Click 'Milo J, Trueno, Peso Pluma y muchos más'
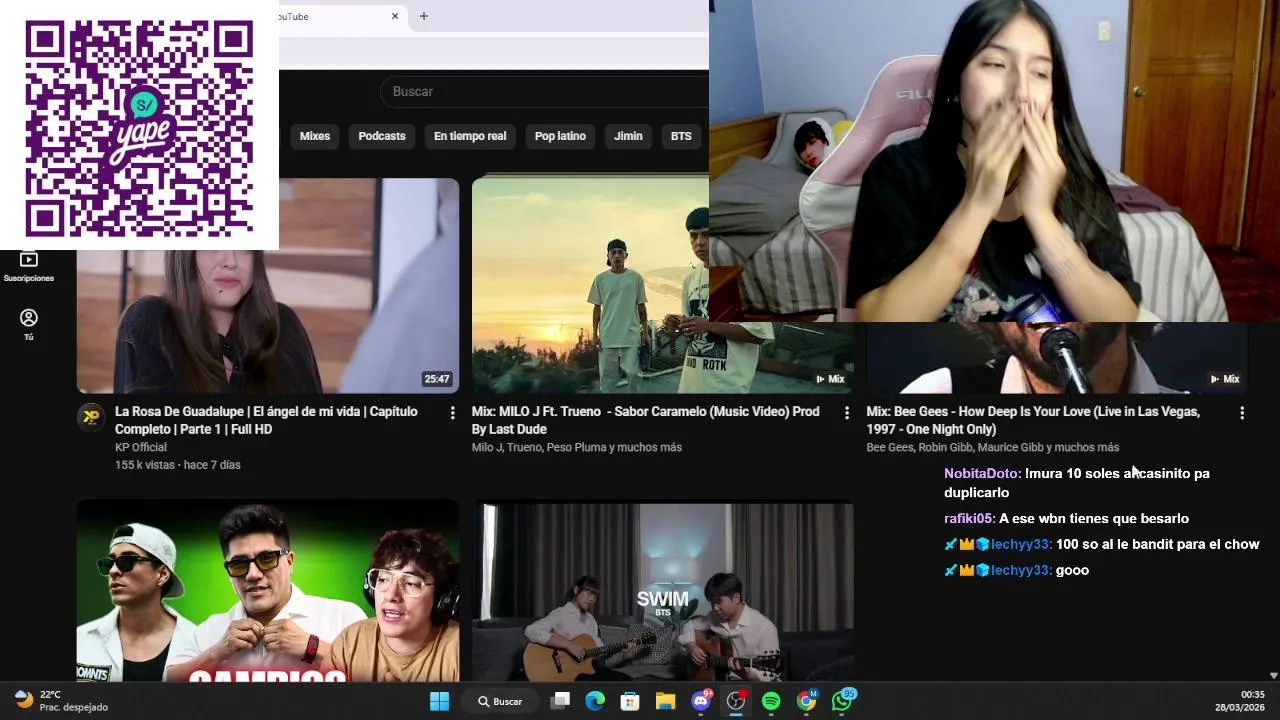The image size is (1280, 720). [577, 447]
